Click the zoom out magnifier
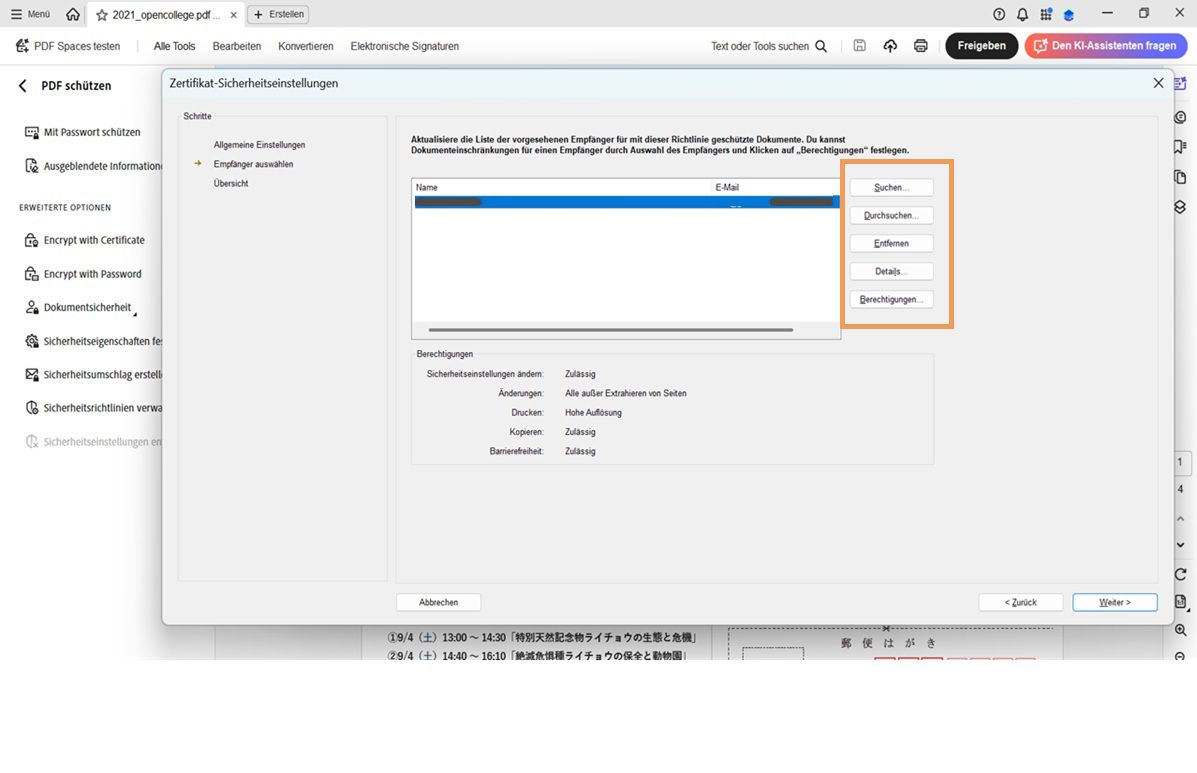This screenshot has width=1197, height=773. tap(1180, 655)
